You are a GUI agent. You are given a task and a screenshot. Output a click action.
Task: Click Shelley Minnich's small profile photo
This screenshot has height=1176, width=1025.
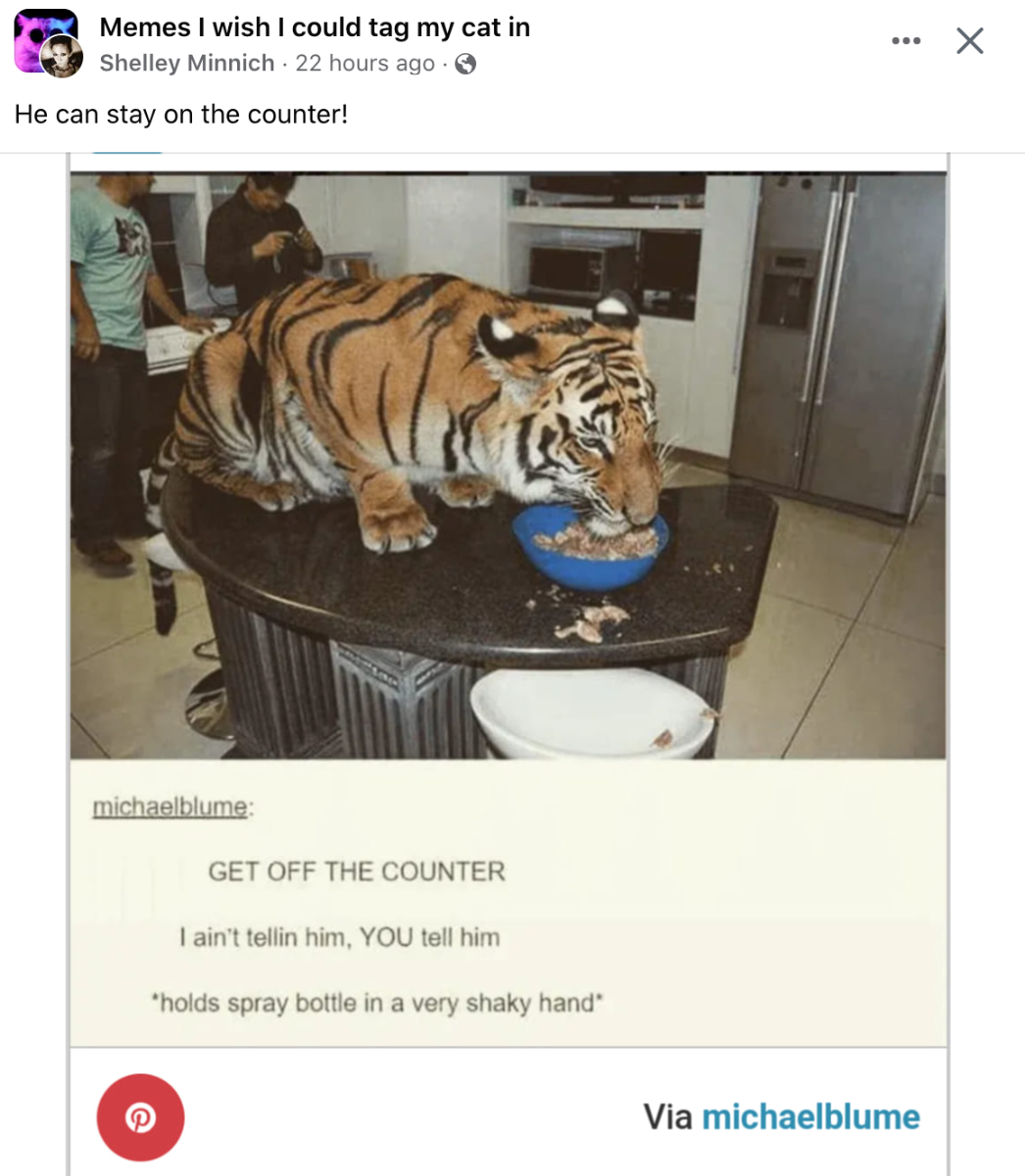(61, 58)
